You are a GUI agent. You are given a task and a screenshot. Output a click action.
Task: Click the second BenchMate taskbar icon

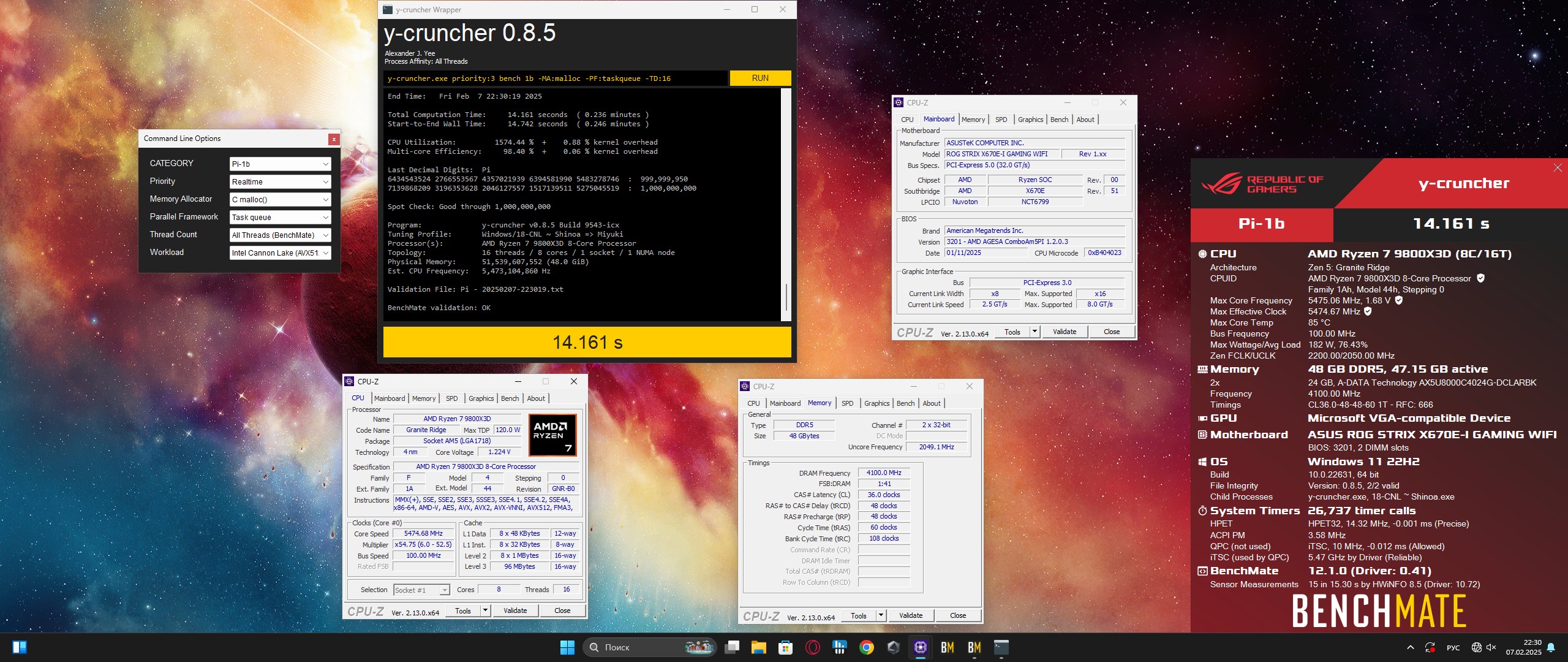[974, 647]
